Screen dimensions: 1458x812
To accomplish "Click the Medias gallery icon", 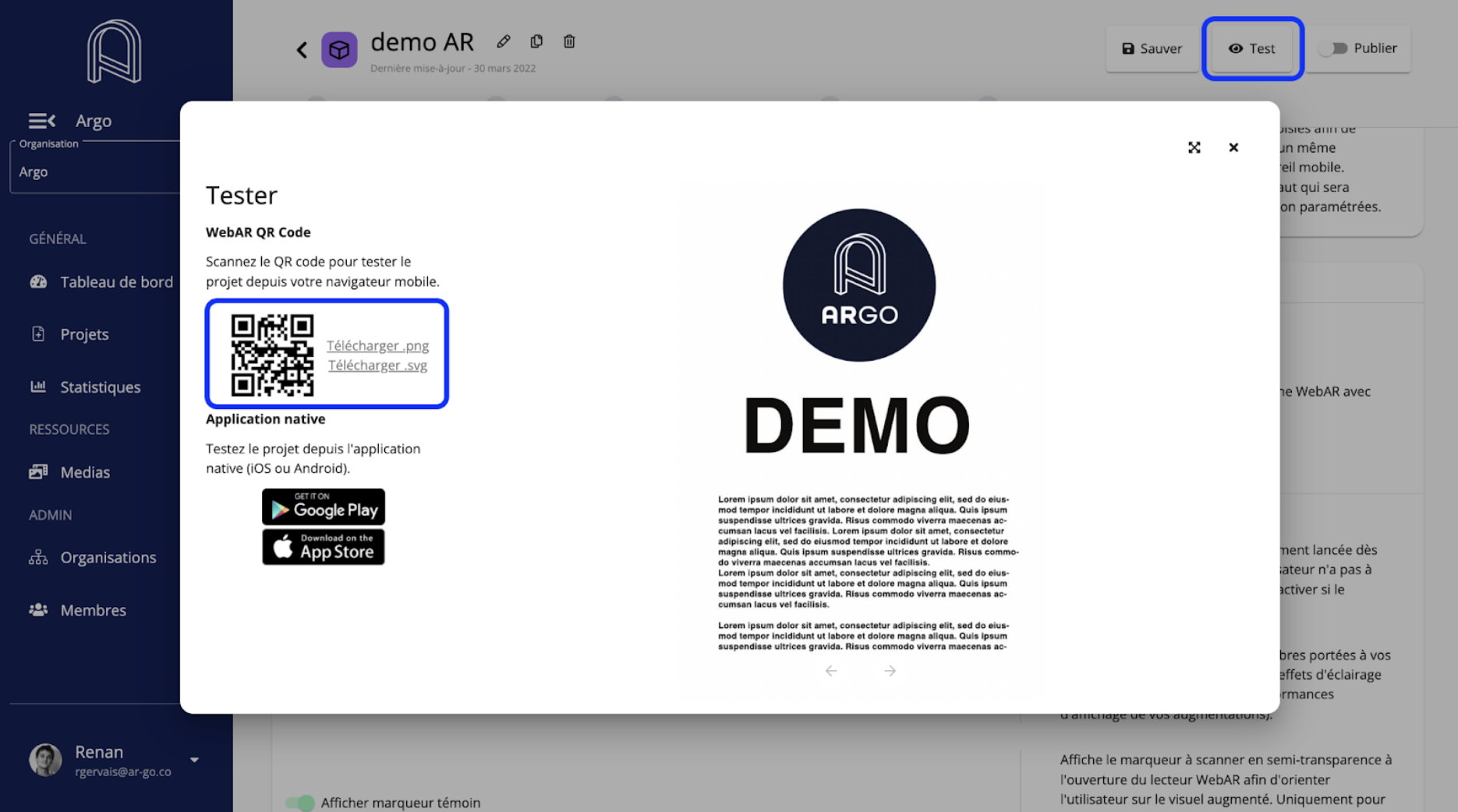I will click(x=38, y=471).
